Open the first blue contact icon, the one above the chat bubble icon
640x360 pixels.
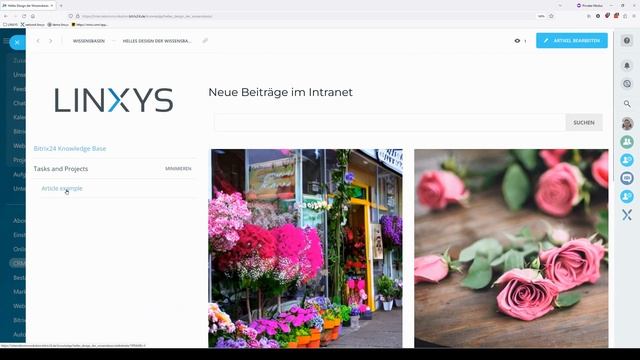(627, 160)
